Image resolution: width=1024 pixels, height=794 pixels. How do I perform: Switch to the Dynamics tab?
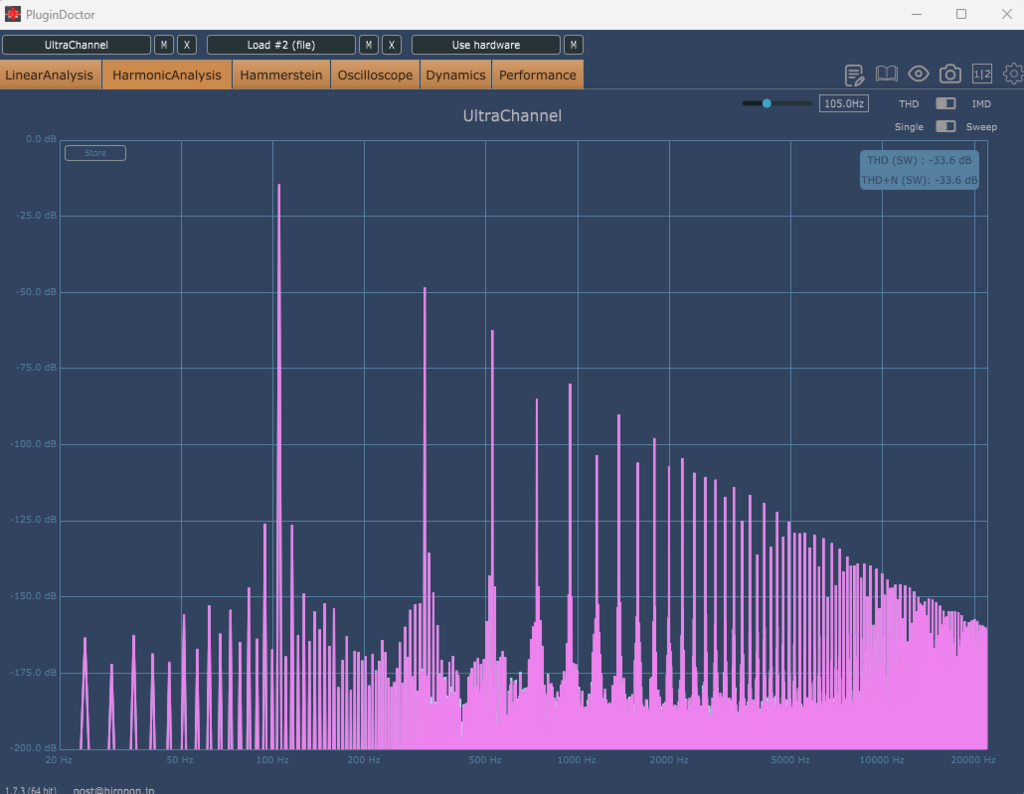click(x=456, y=74)
